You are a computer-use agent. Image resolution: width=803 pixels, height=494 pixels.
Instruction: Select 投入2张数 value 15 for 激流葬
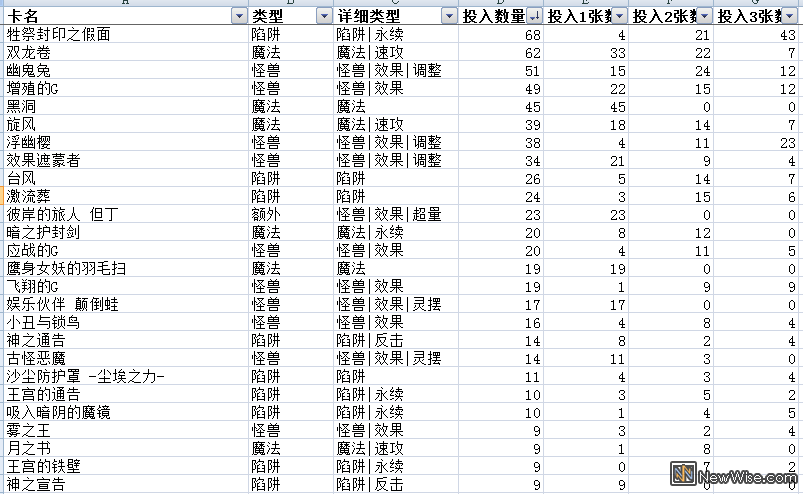point(671,197)
